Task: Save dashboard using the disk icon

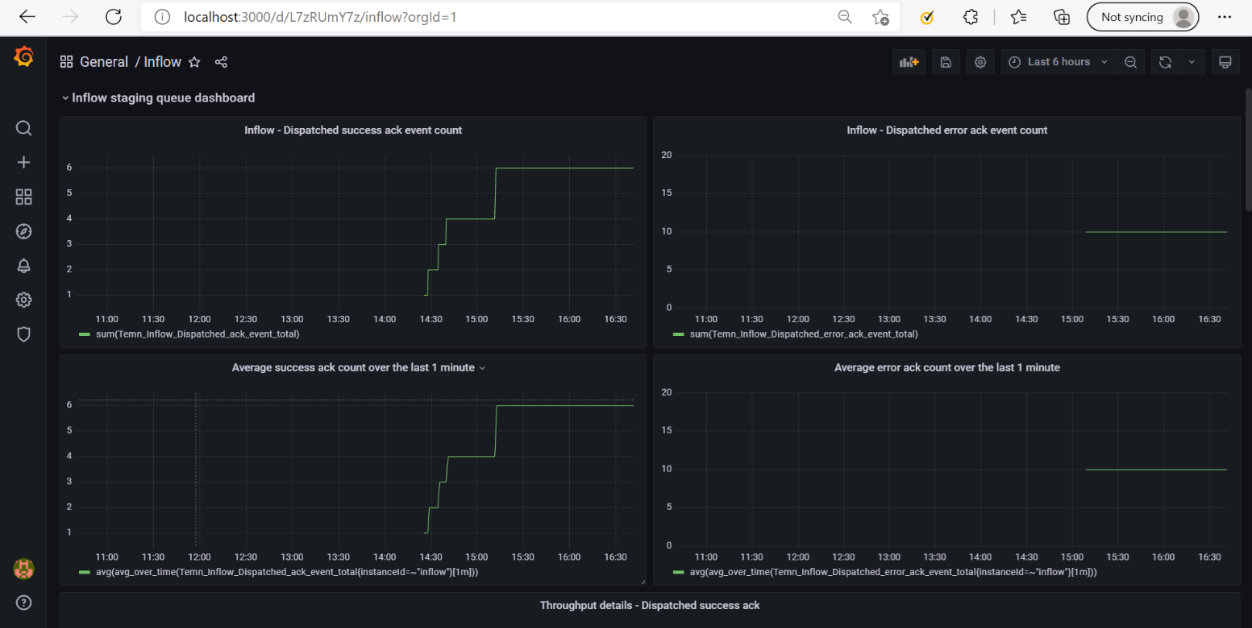Action: coord(945,62)
